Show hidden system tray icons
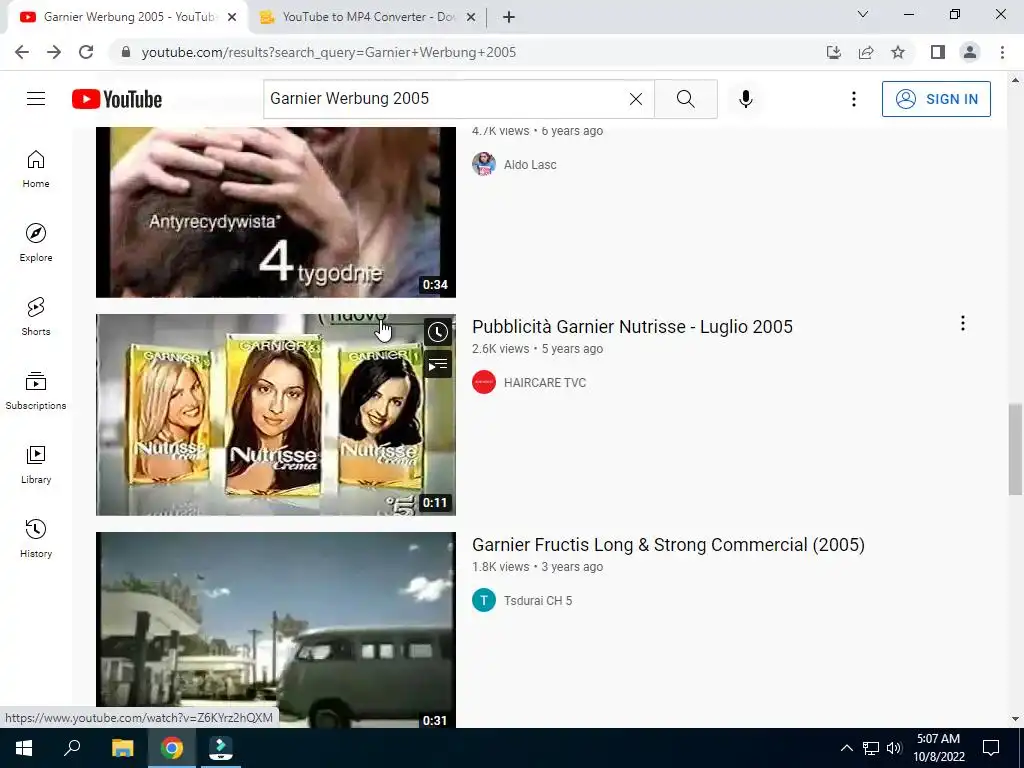This screenshot has width=1024, height=768. (846, 748)
